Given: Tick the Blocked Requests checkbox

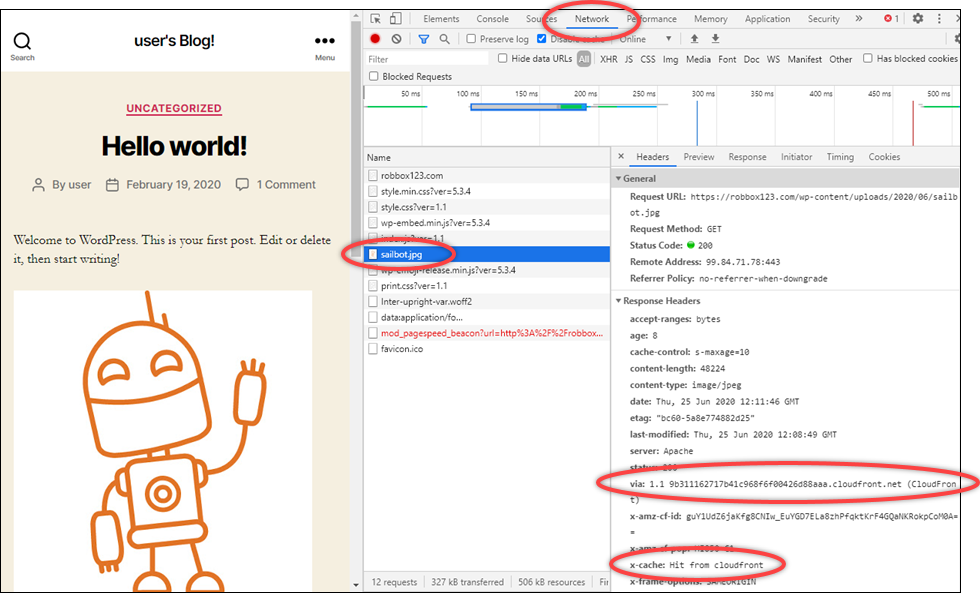Looking at the screenshot, I should coord(374,76).
